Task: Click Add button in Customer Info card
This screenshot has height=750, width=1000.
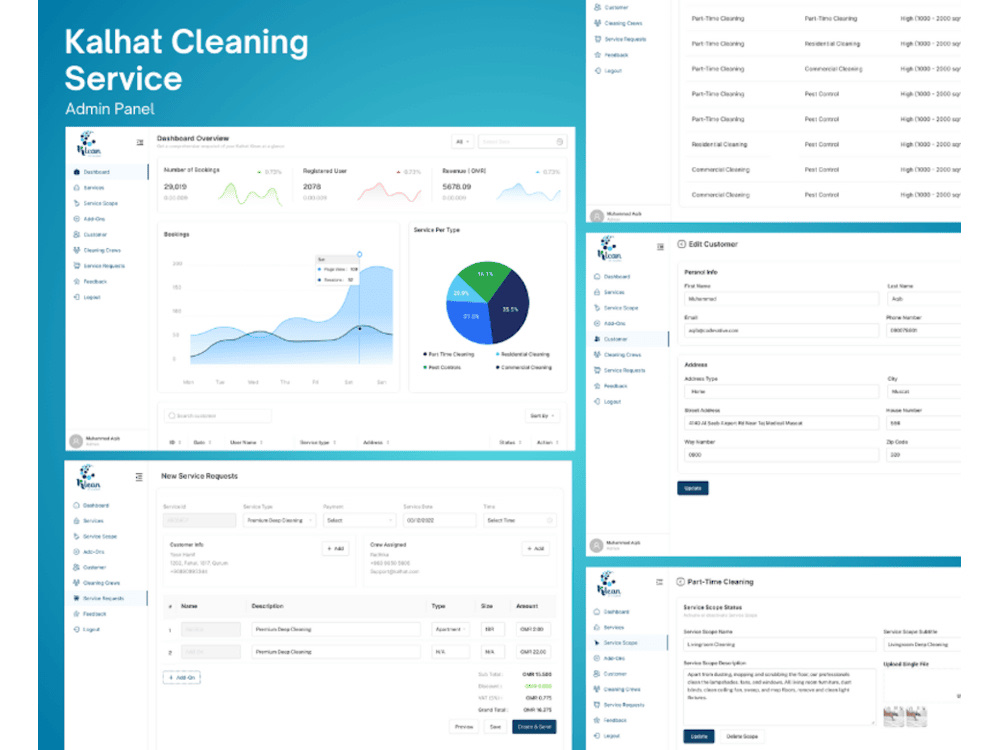Action: tap(335, 548)
